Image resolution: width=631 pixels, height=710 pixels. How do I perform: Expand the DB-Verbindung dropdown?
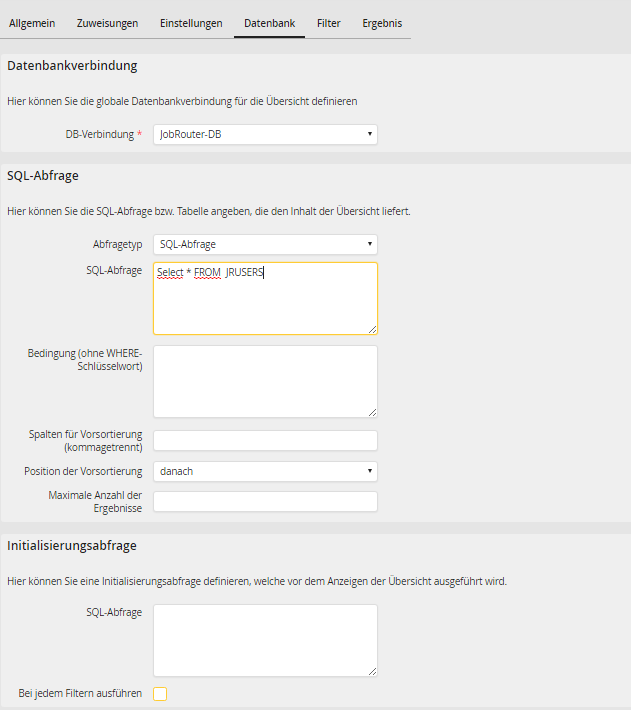(x=265, y=134)
